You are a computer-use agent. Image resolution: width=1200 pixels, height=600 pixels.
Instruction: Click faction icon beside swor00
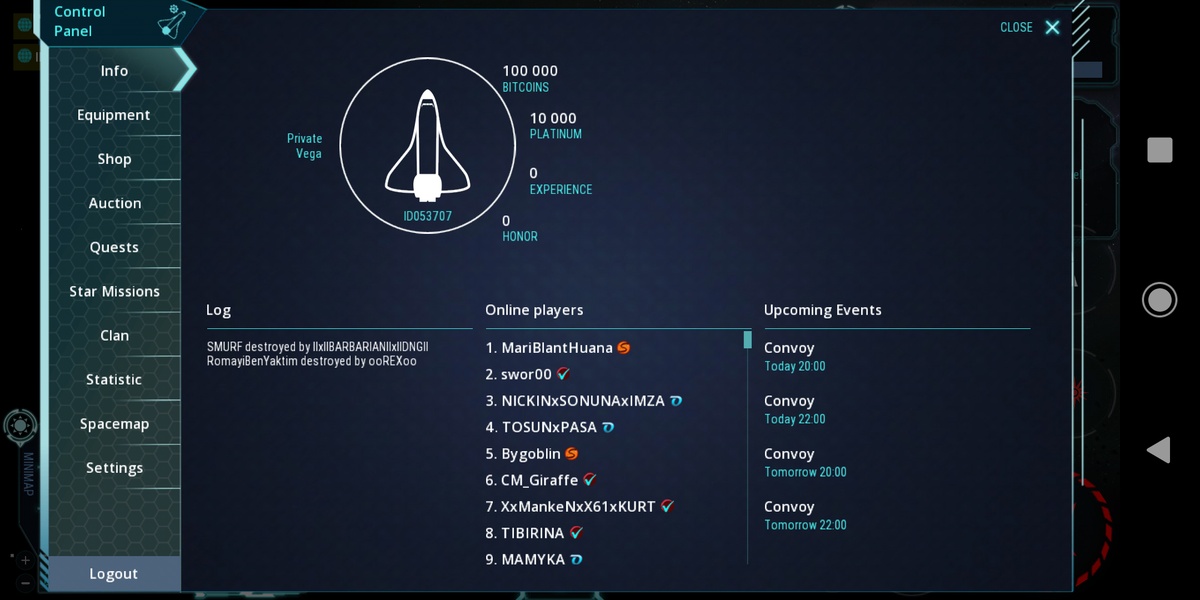point(563,374)
